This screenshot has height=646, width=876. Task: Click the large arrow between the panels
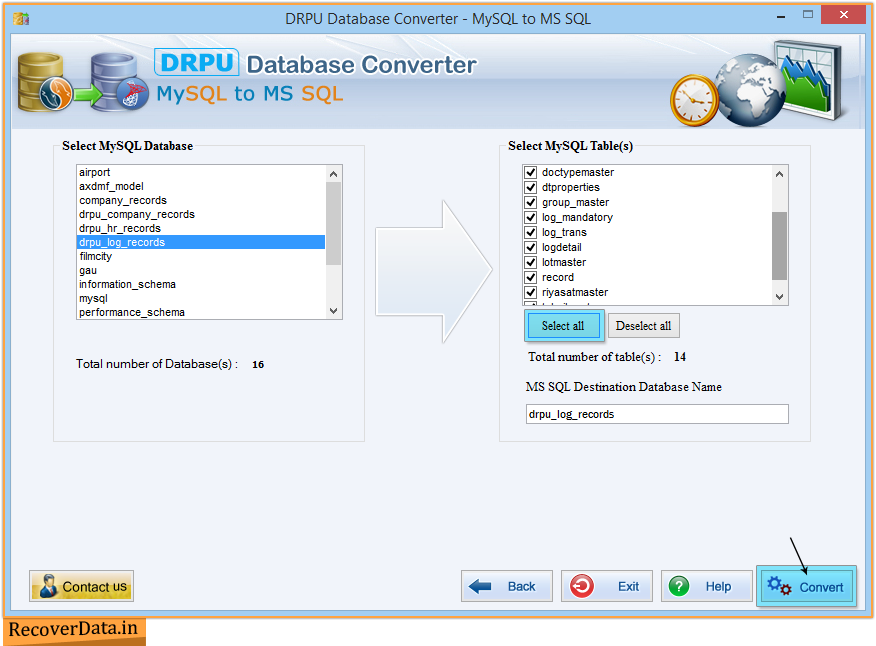pos(434,271)
